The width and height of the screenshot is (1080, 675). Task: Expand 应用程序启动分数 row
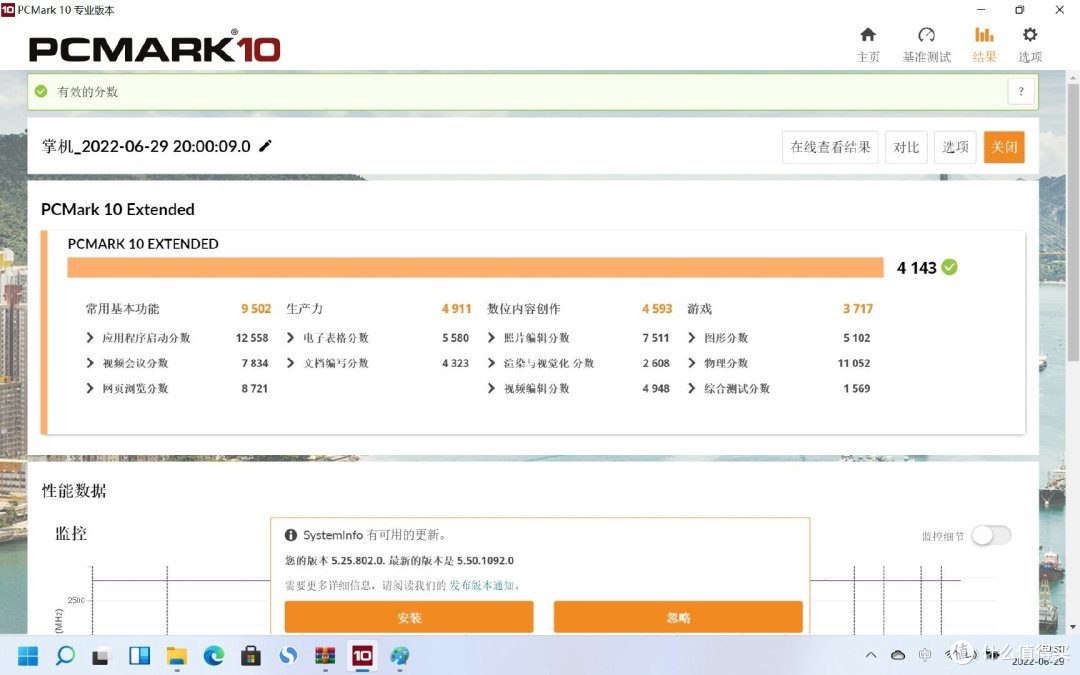(90, 338)
